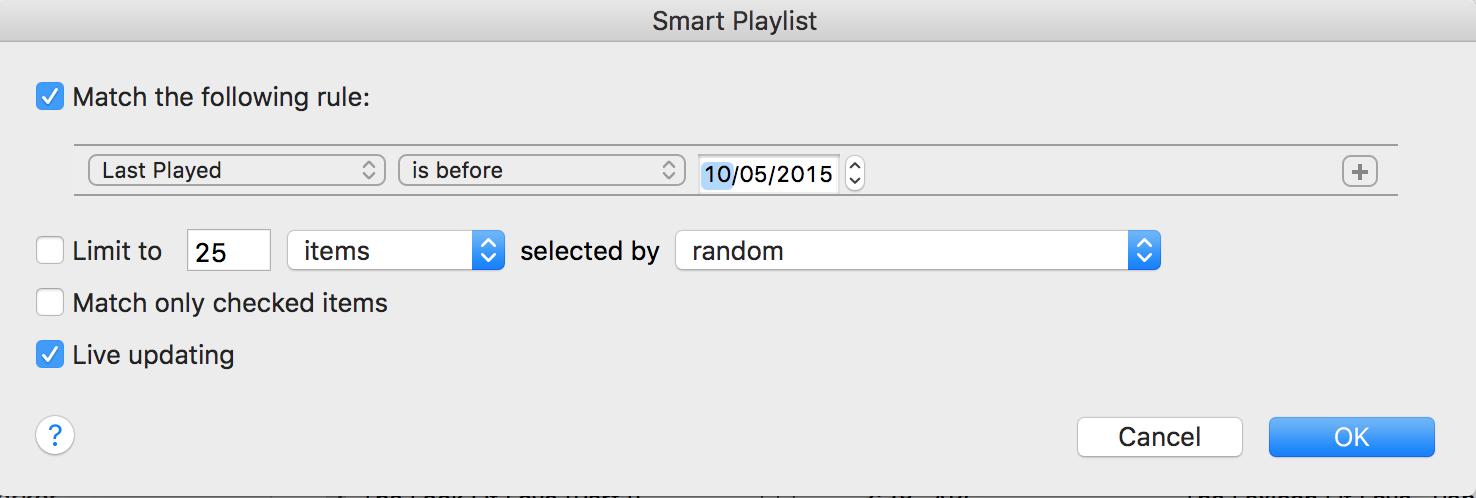1476x498 pixels.
Task: Check Match only checked items
Action: pyautogui.click(x=50, y=302)
